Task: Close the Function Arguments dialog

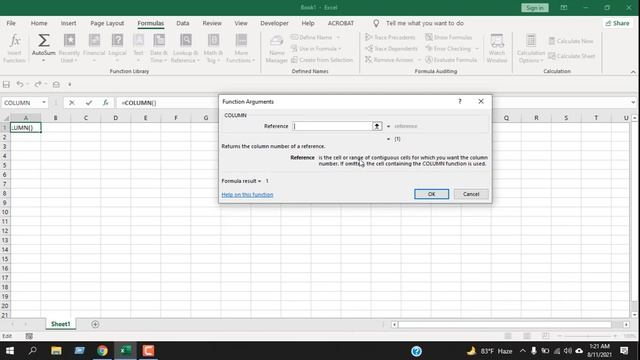Action: click(x=481, y=102)
